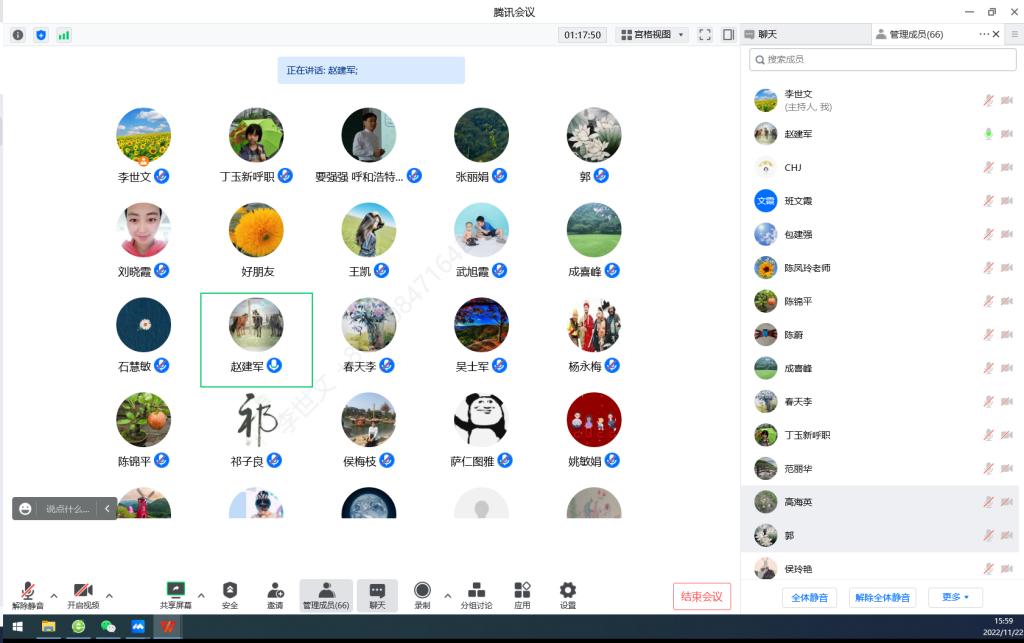1024x643 pixels.
Task: Click the 结束会议 button
Action: pyautogui.click(x=701, y=596)
